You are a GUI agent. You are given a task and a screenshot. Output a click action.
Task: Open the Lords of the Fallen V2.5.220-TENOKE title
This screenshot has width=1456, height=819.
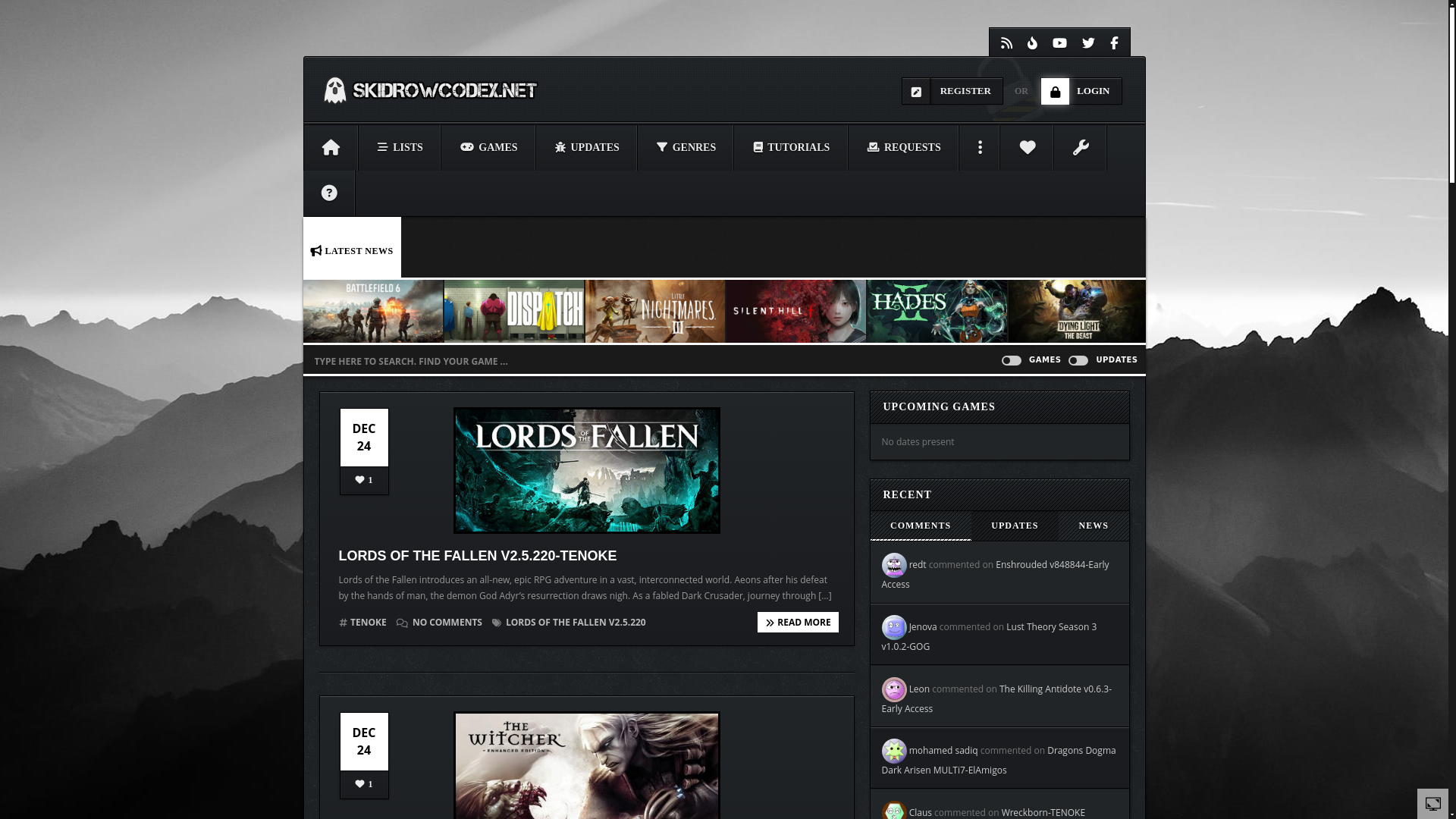click(x=478, y=556)
